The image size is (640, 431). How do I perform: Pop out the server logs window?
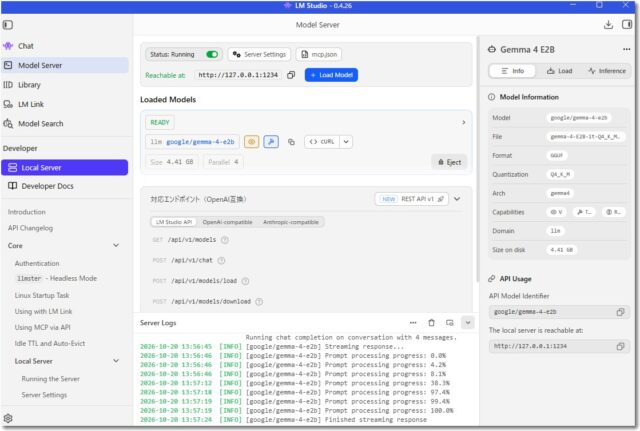450,323
